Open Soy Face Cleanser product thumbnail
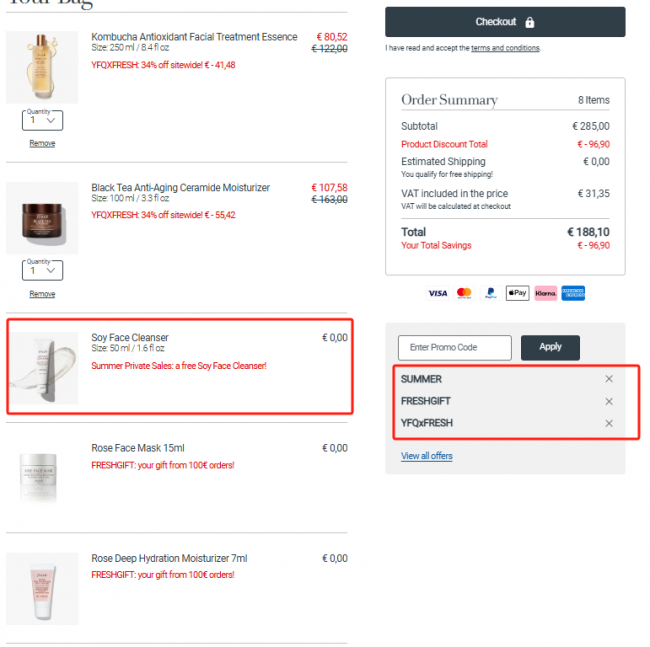This screenshot has width=650, height=647. [44, 368]
